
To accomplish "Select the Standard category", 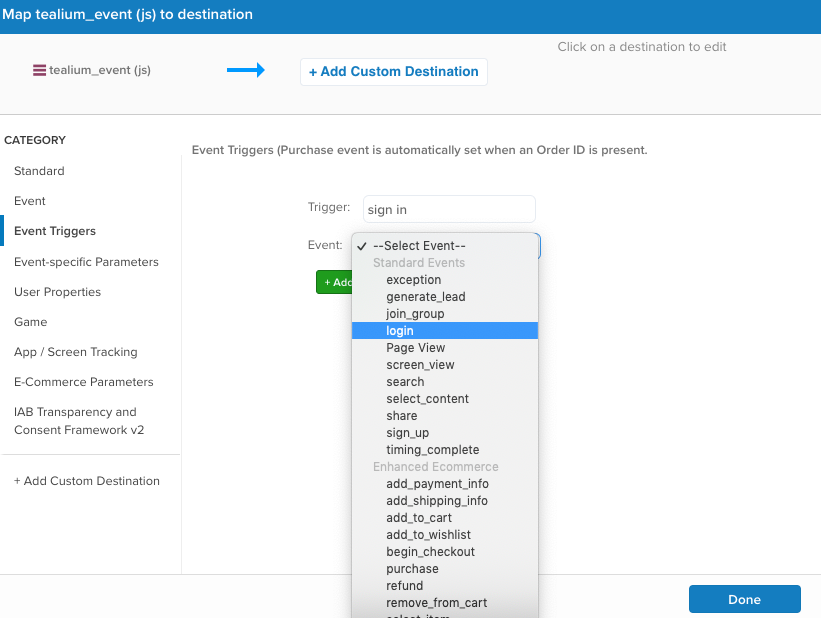I will click(x=39, y=171).
